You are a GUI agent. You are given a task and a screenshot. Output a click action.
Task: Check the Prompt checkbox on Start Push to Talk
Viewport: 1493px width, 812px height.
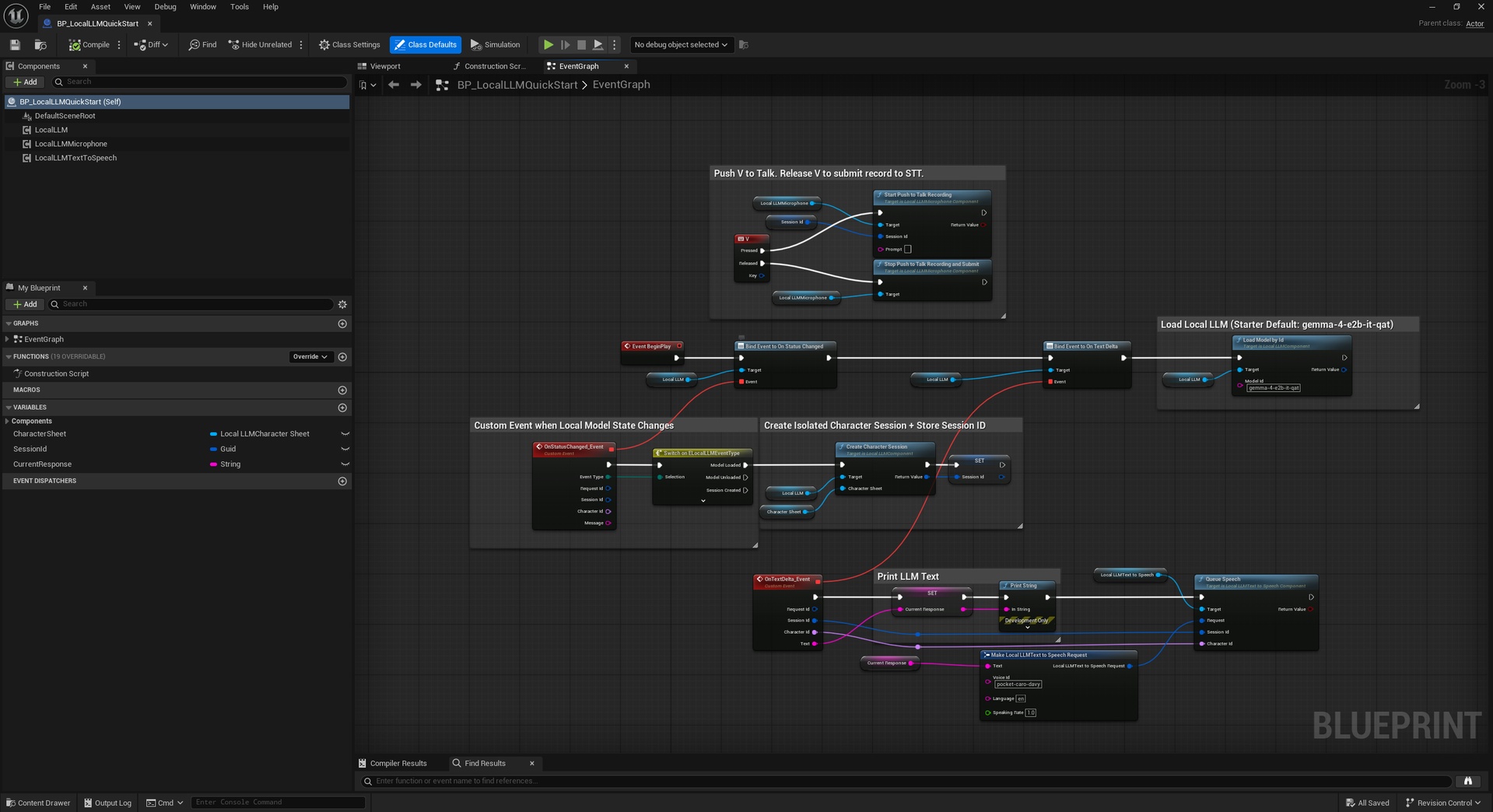click(908, 250)
